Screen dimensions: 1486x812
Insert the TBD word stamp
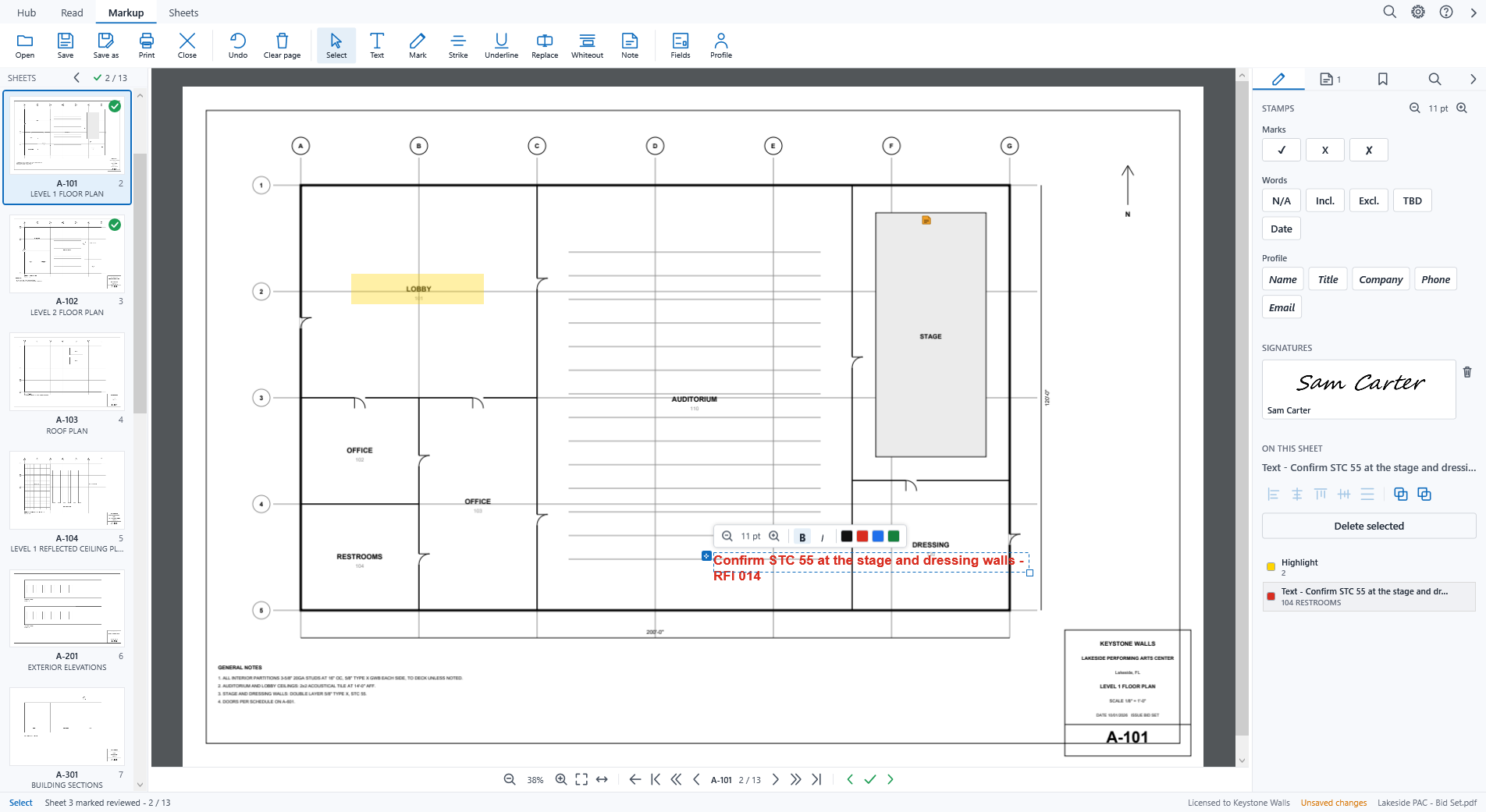tap(1412, 200)
